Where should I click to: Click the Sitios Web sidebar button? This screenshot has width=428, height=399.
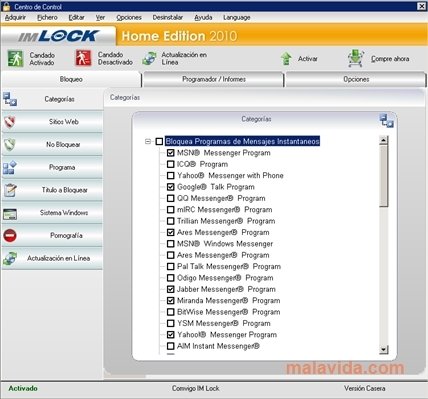pyautogui.click(x=52, y=122)
